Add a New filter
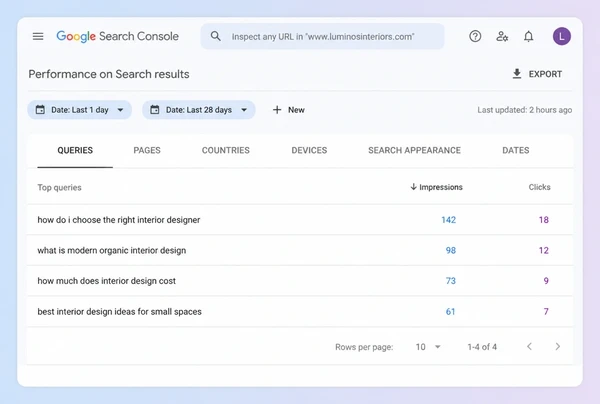This screenshot has height=404, width=600. pyautogui.click(x=289, y=110)
